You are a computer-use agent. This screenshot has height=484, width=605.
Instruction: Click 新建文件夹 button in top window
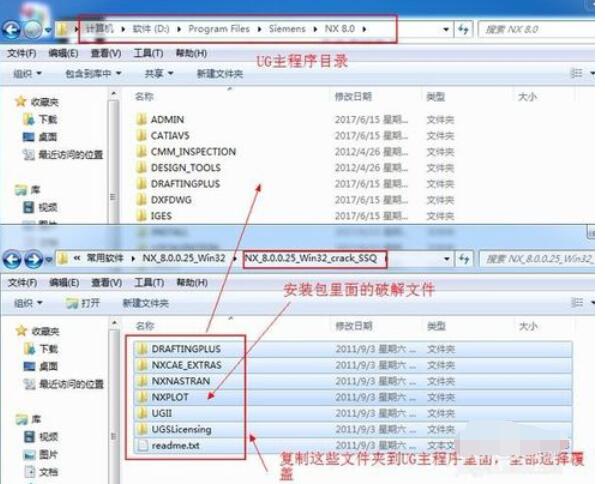(x=220, y=73)
